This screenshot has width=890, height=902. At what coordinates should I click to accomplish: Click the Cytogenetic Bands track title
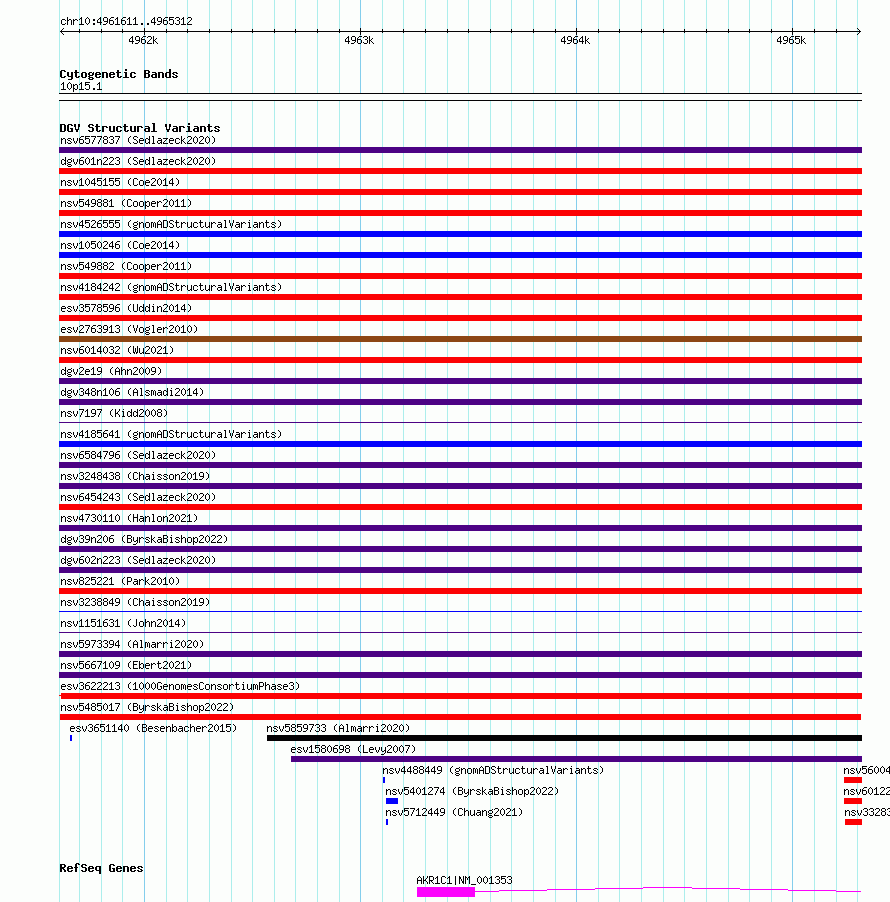119,74
